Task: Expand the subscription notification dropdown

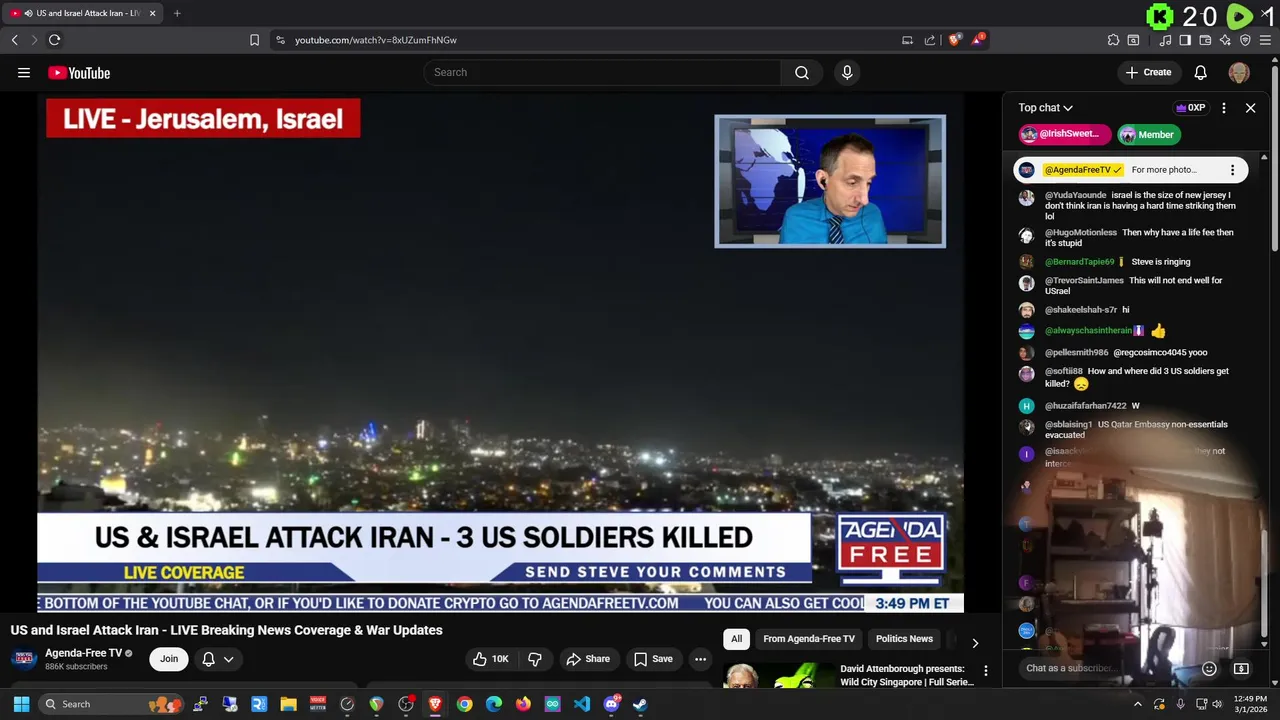Action: click(218, 659)
